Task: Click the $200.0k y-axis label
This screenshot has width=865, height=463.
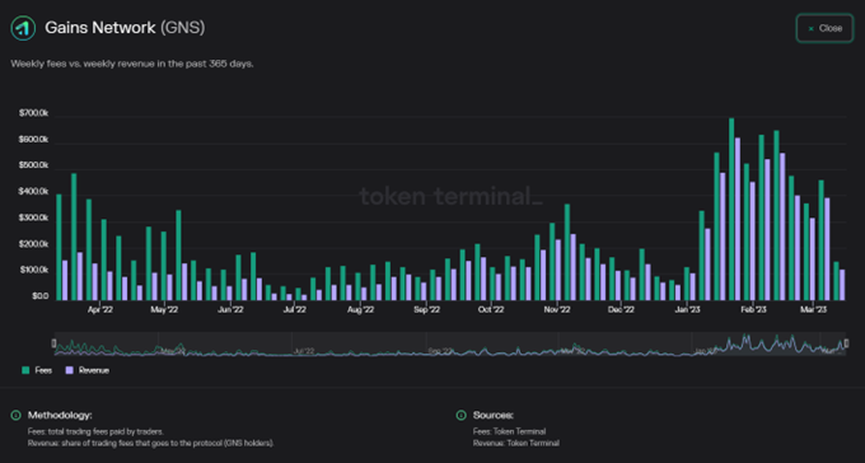Action: pyautogui.click(x=33, y=244)
